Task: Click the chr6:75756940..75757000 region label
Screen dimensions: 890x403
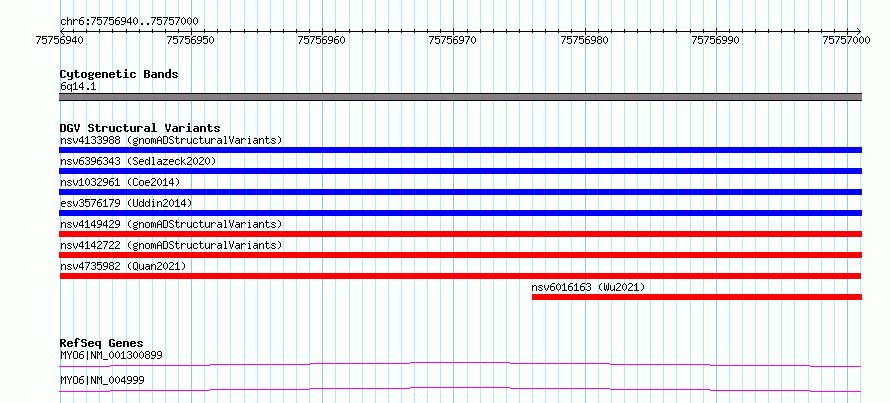Action: click(129, 22)
